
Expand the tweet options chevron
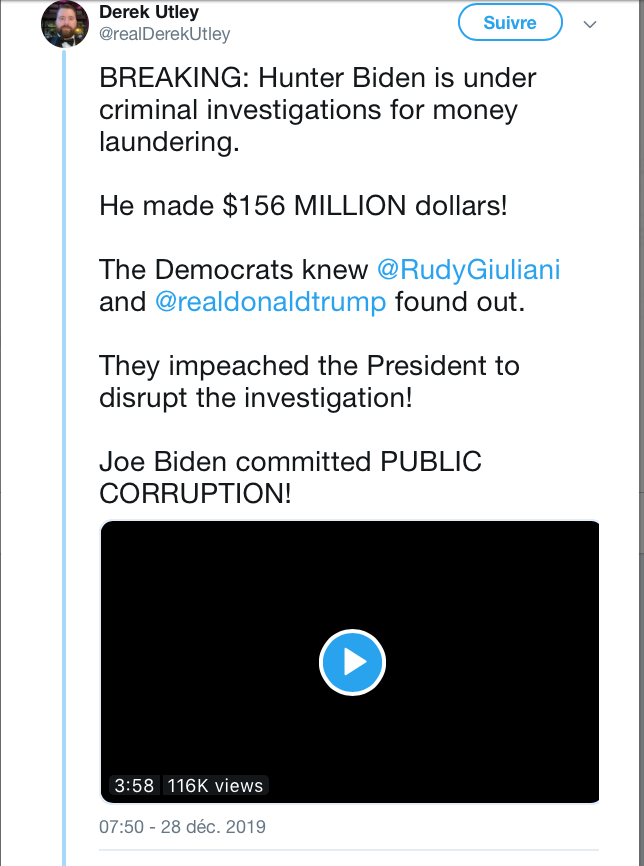590,23
